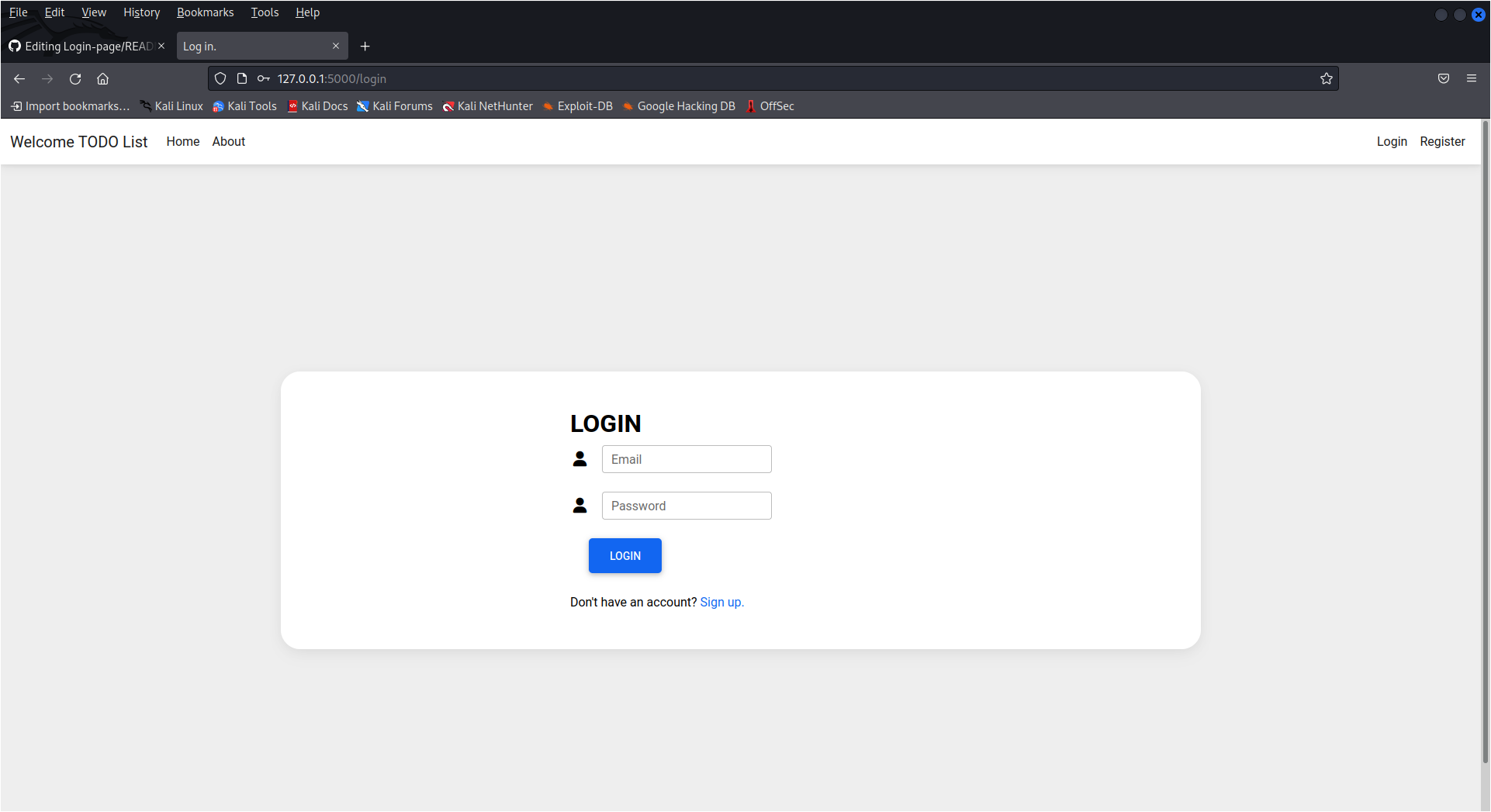Open a new tab with plus button
The width and height of the screenshot is (1491, 812).
[365, 47]
